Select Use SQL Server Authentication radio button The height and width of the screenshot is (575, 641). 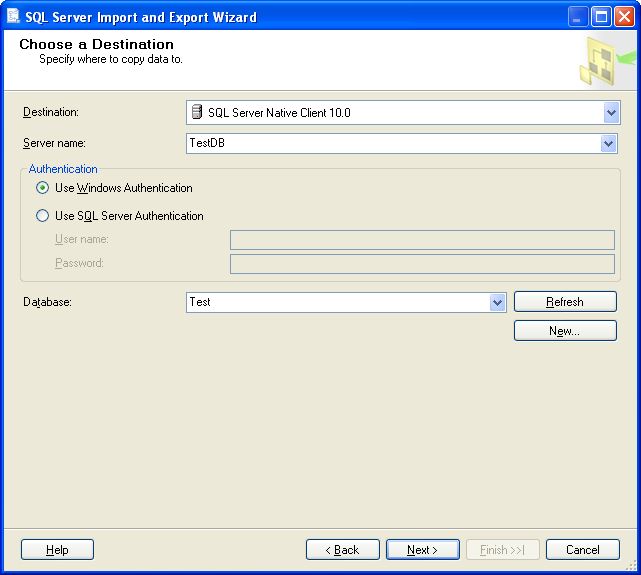point(43,215)
